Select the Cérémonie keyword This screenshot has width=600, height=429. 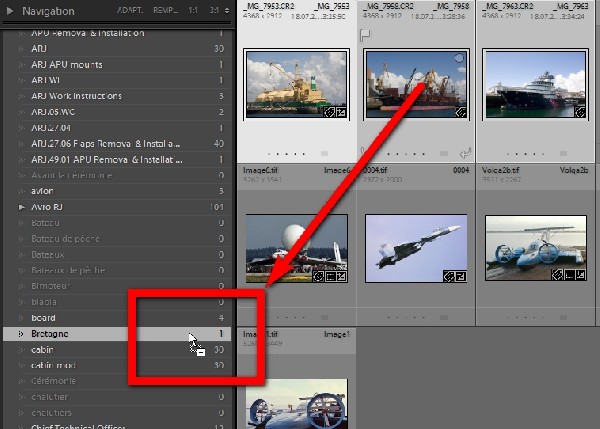click(54, 381)
